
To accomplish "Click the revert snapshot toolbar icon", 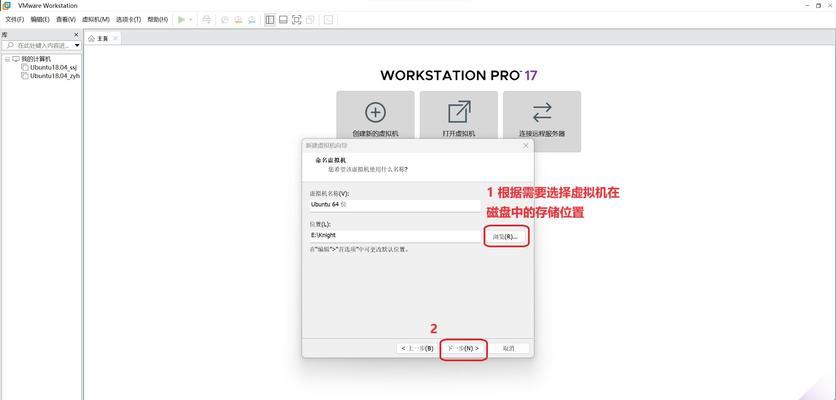I will click(x=238, y=20).
